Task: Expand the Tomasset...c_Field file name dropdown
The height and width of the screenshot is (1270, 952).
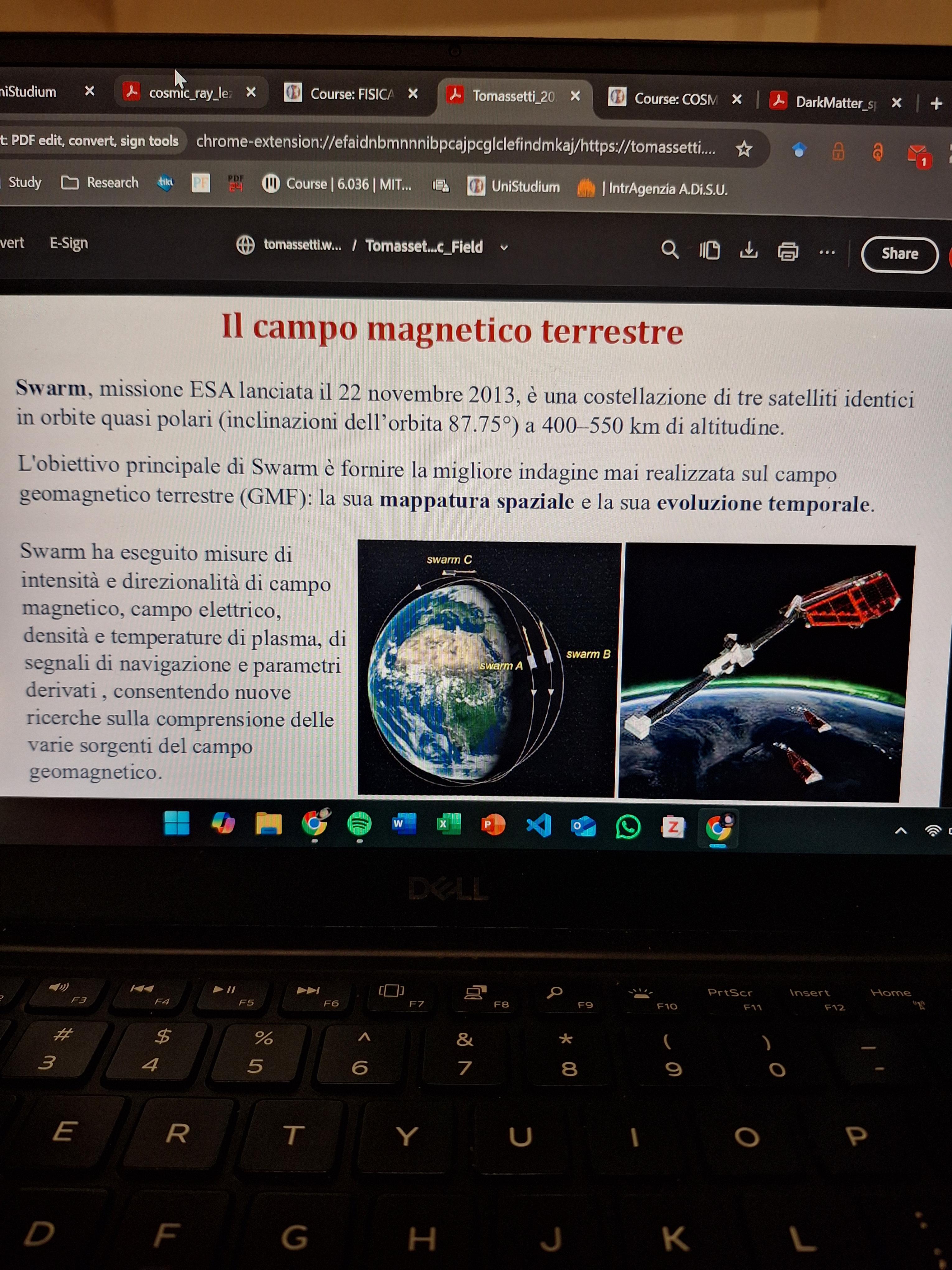Action: 504,248
